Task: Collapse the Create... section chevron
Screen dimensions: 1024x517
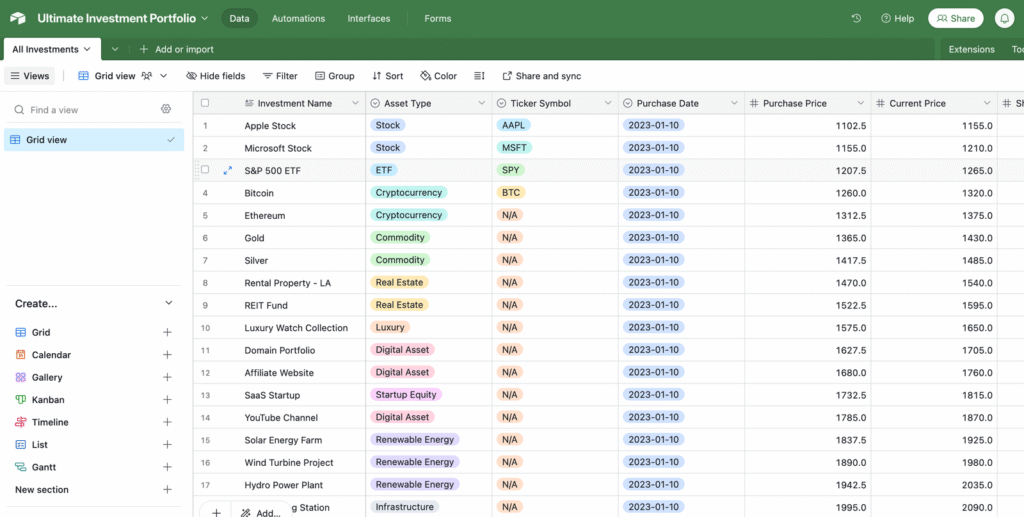Action: click(168, 303)
